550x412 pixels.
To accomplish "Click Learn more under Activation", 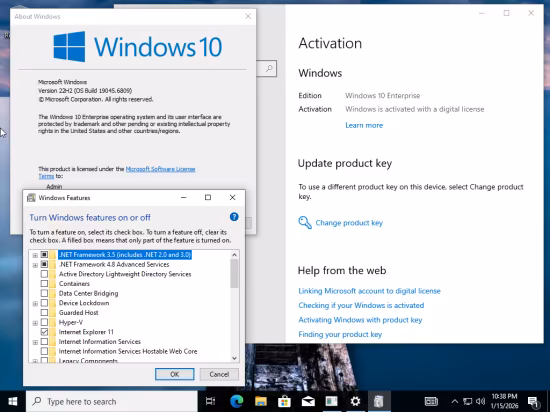I will coord(364,125).
